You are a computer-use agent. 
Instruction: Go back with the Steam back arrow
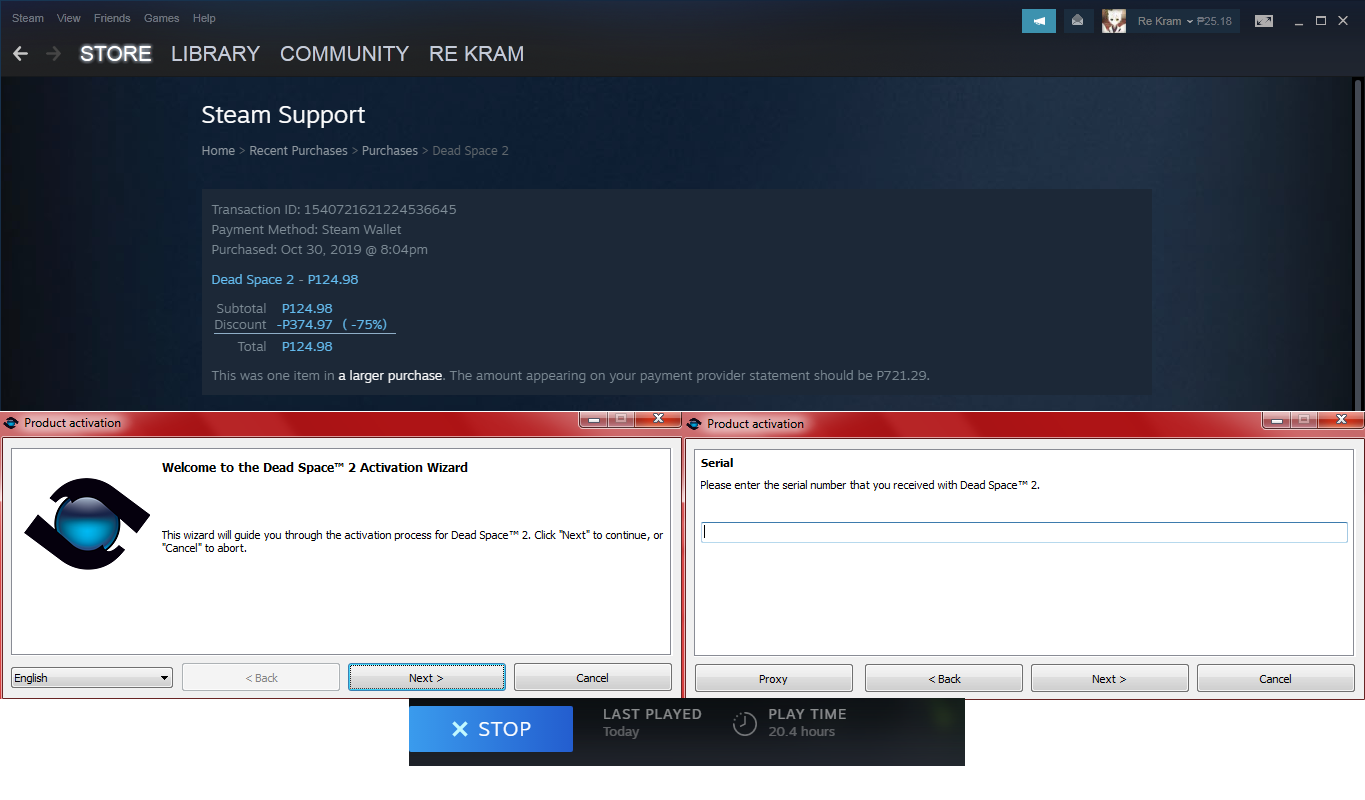tap(20, 54)
